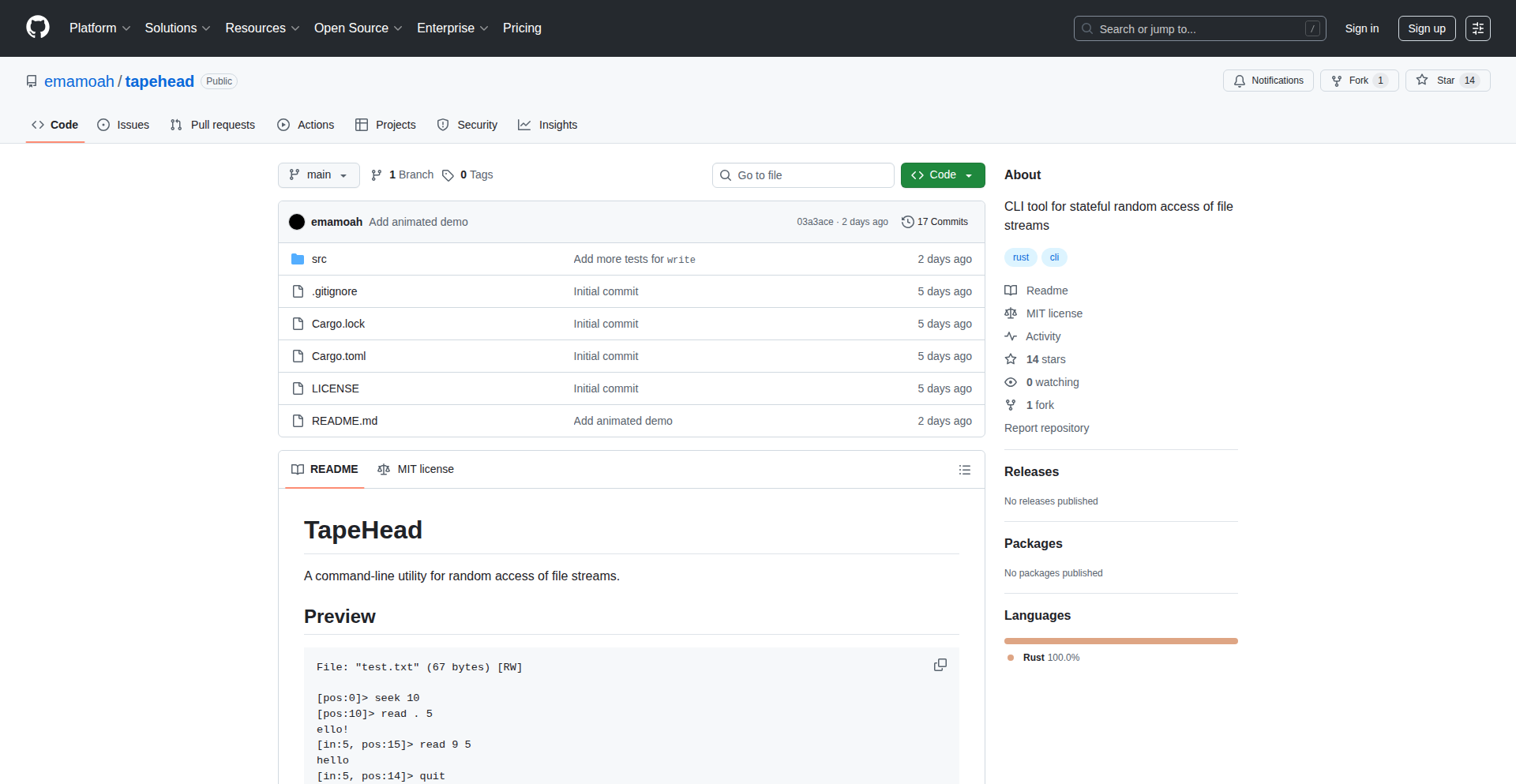
Task: Click the star icon beside Star button
Action: pos(1422,81)
